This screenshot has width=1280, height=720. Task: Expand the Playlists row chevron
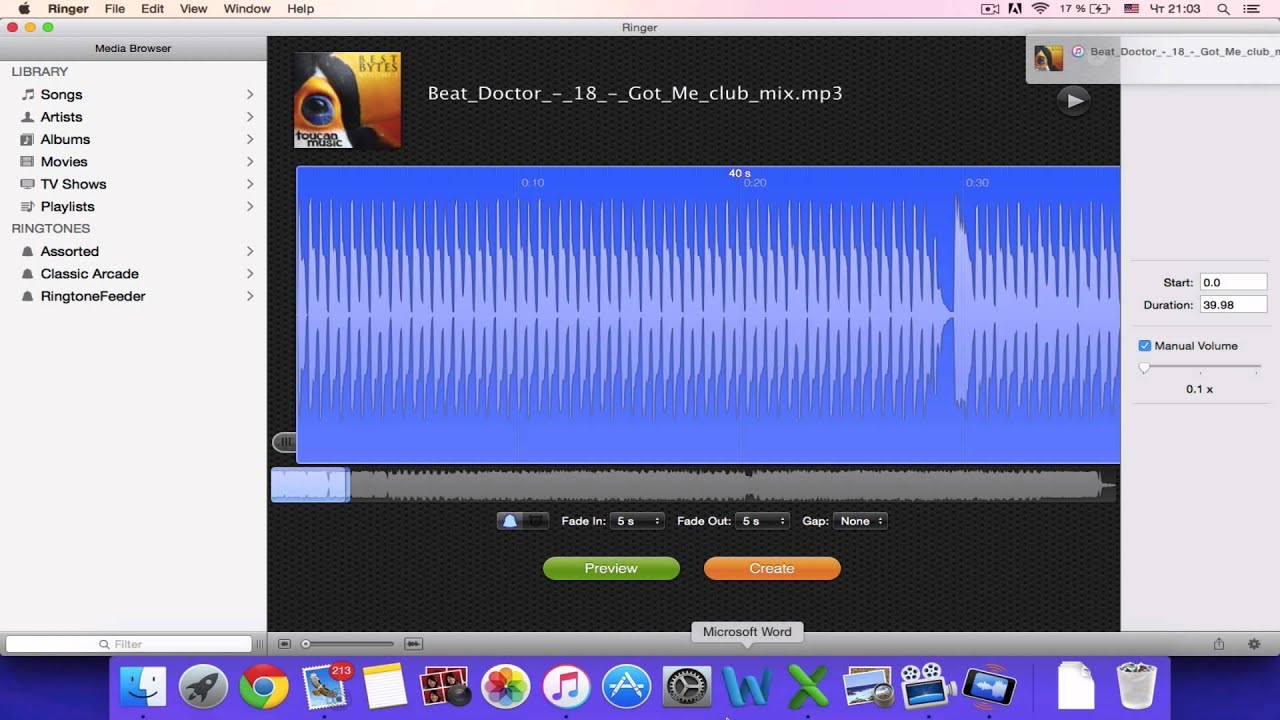pyautogui.click(x=250, y=207)
